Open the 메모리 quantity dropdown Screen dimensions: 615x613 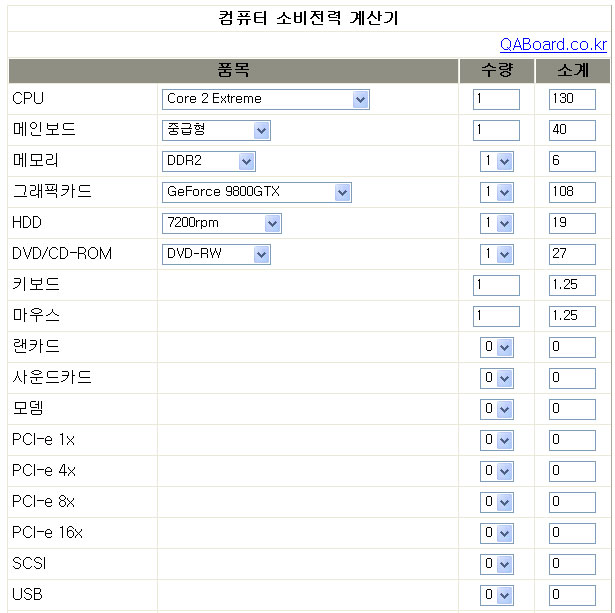pyautogui.click(x=497, y=161)
